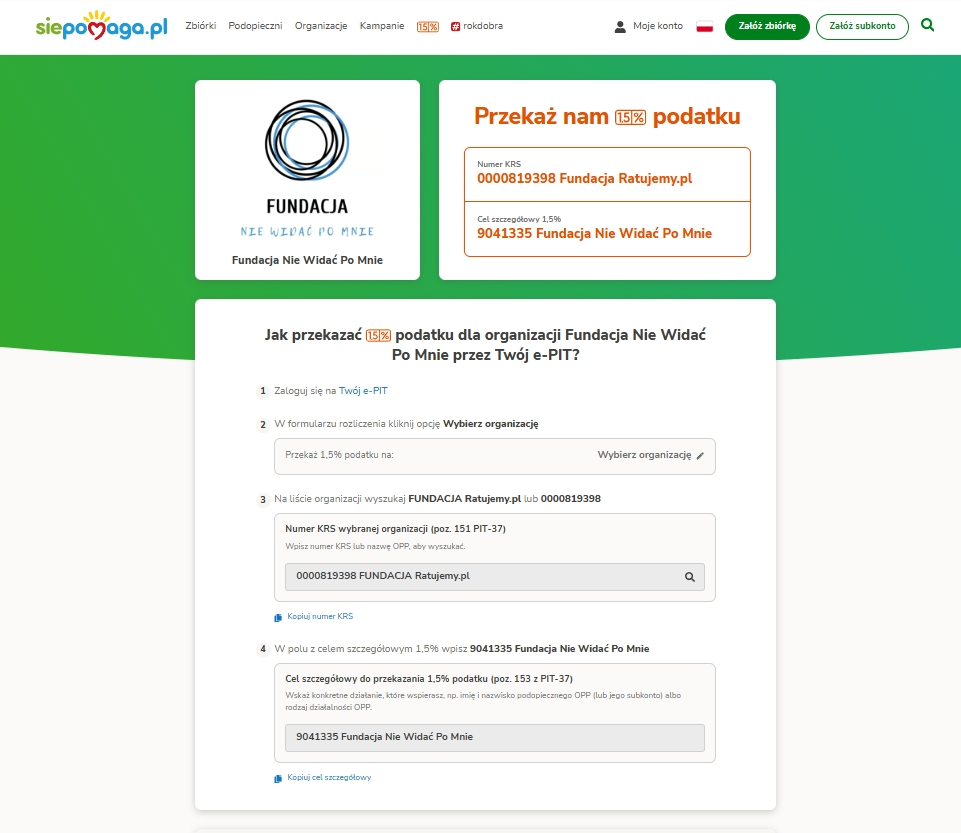
Task: Switch language via the Polish flag
Action: [x=704, y=26]
